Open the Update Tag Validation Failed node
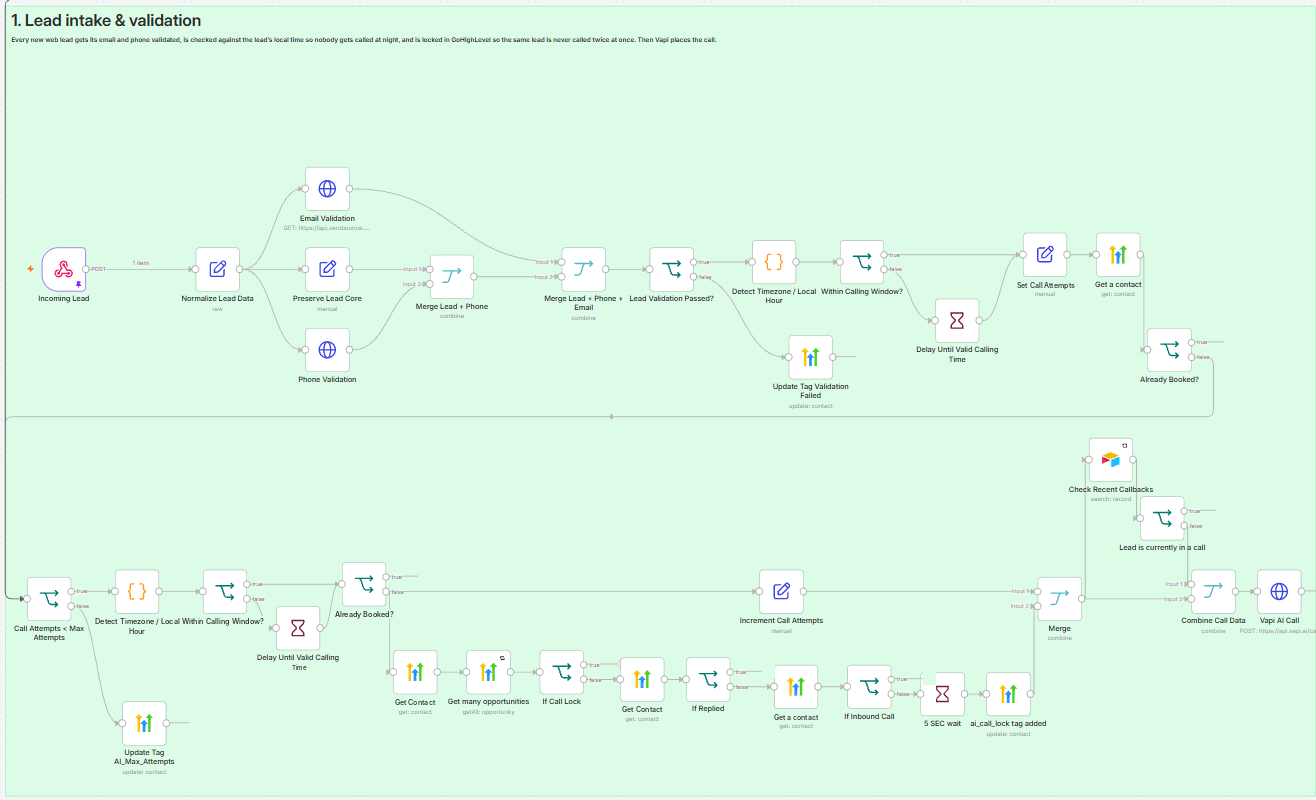Viewport: 1316px width, 800px height. click(811, 357)
